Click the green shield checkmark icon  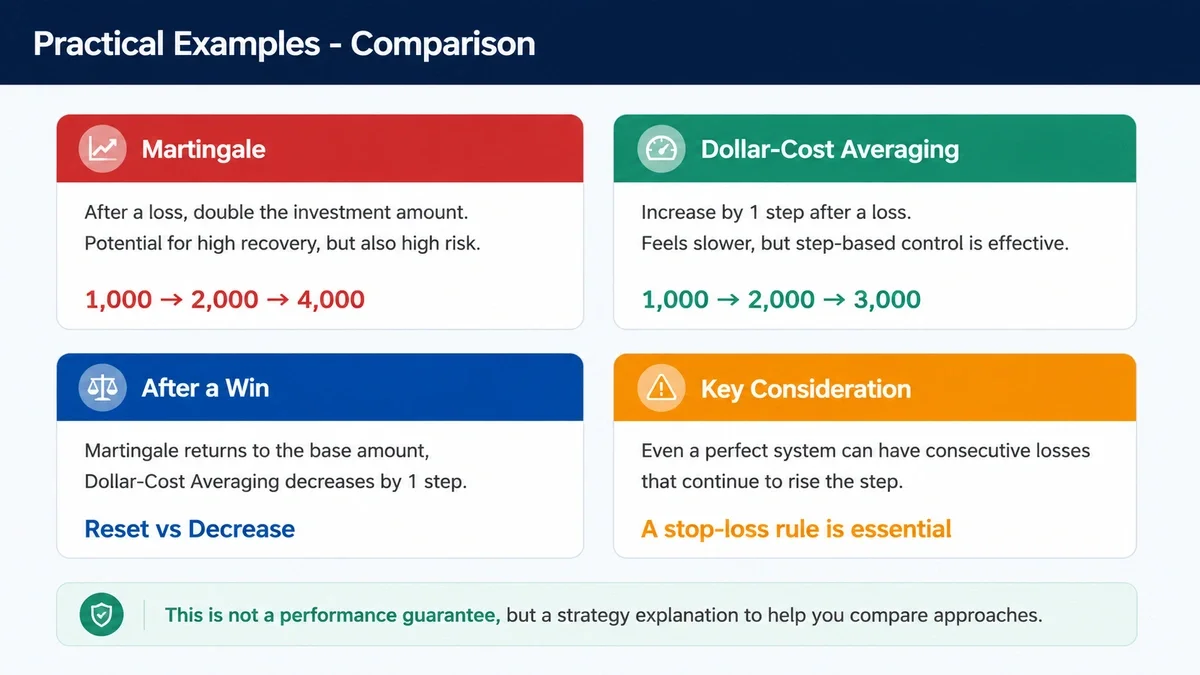point(101,614)
